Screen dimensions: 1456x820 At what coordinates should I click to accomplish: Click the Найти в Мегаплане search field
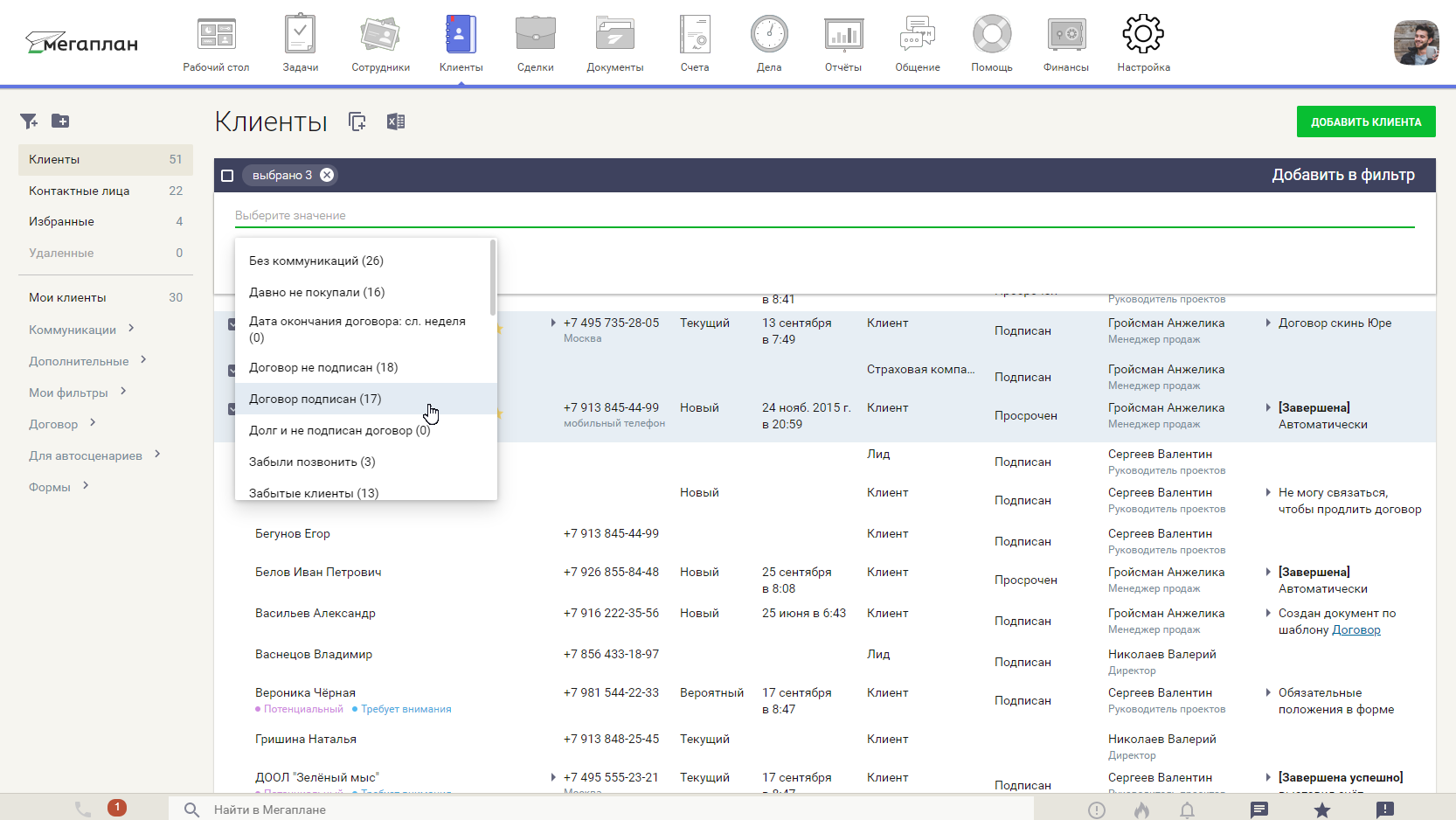(601, 810)
